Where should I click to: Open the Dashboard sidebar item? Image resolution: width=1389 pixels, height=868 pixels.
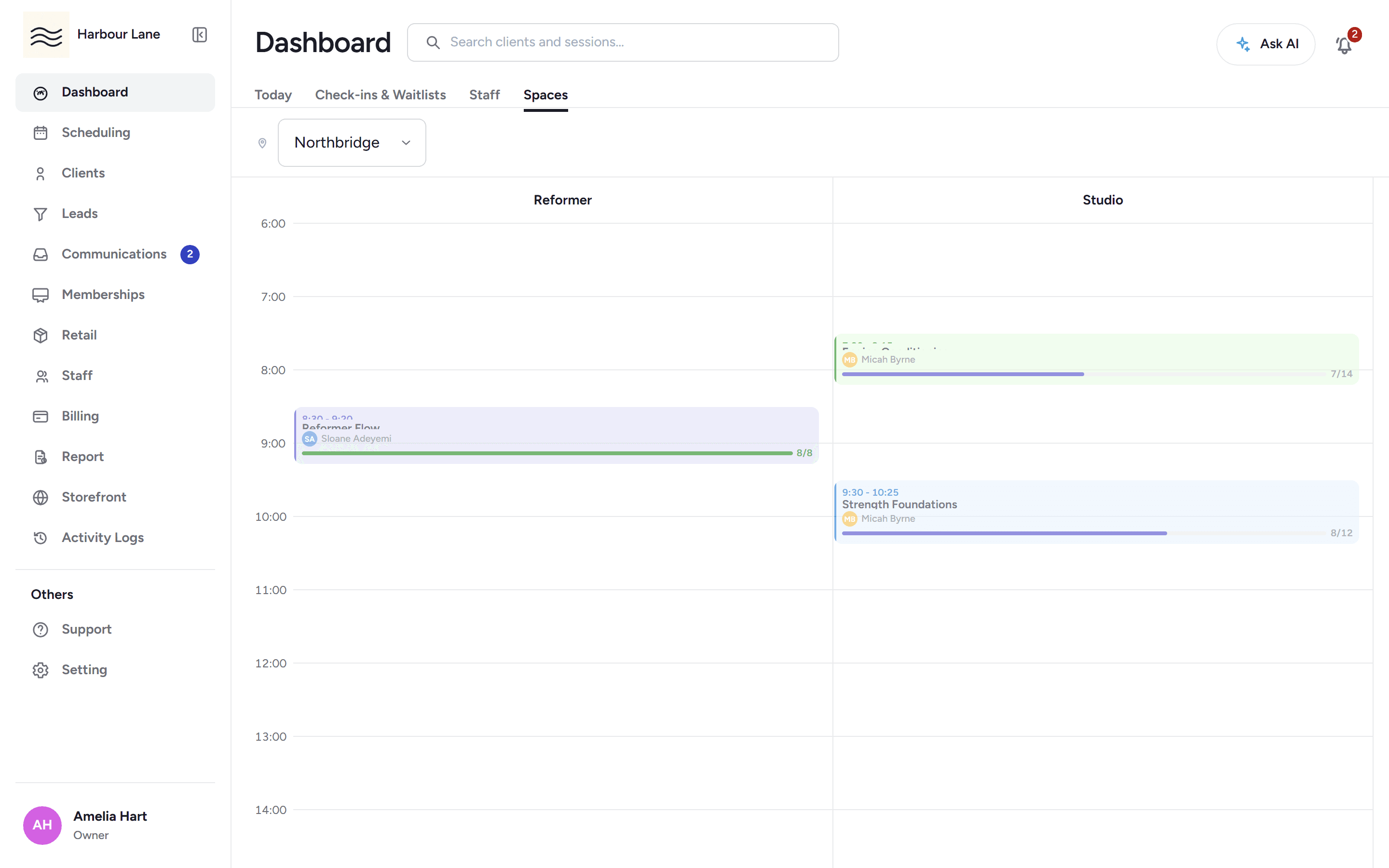tap(115, 93)
